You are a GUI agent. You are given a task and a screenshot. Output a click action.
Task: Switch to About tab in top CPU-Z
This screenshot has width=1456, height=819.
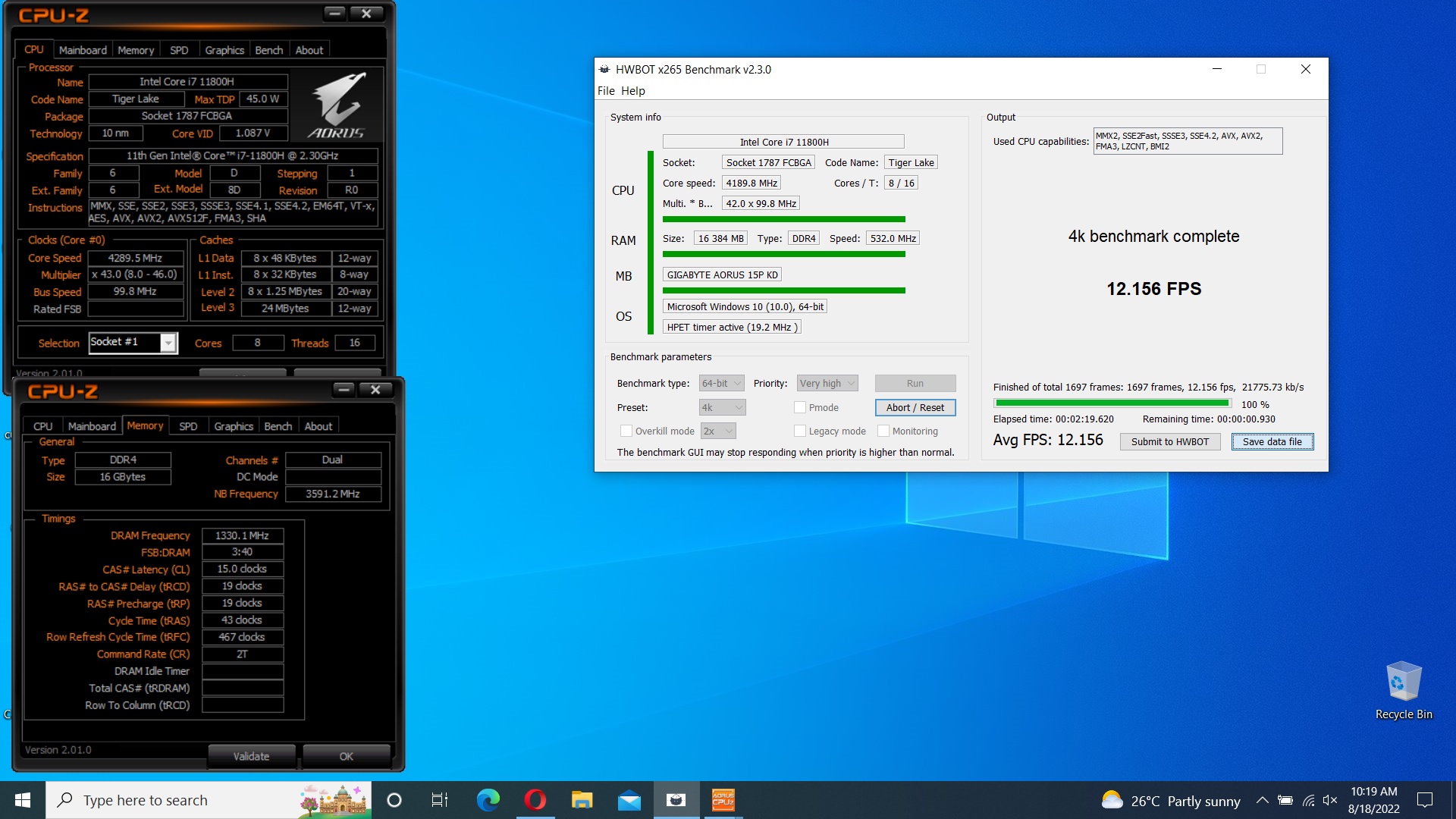coord(309,50)
